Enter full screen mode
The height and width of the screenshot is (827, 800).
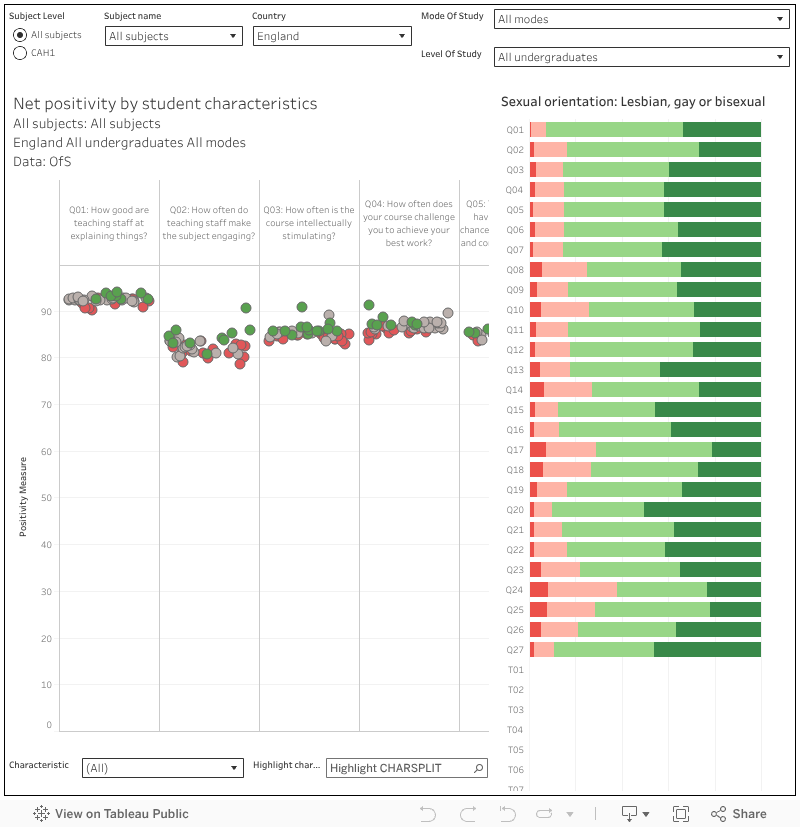(681, 814)
